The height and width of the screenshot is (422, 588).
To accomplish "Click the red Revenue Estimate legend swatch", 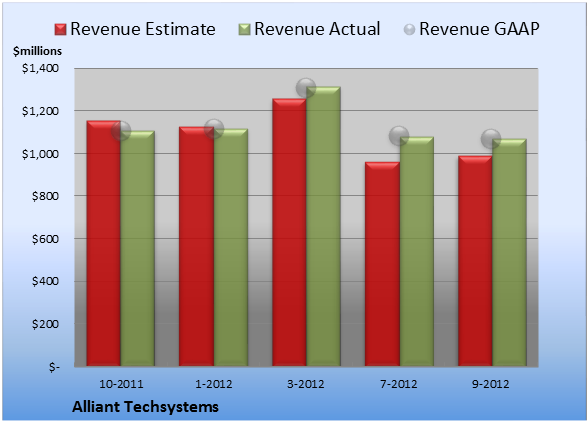I will [x=60, y=30].
